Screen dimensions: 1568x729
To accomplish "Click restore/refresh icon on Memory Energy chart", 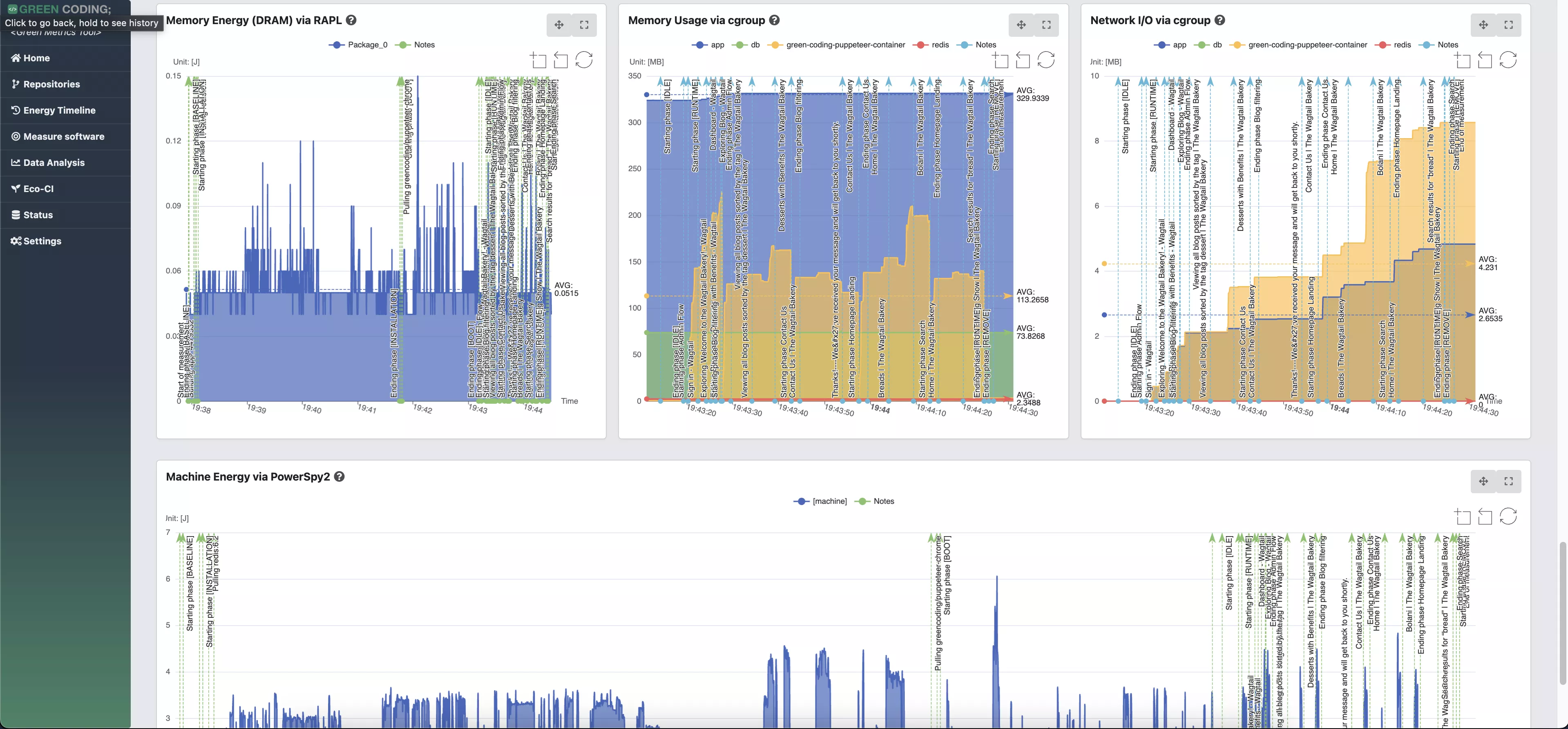I will point(584,60).
